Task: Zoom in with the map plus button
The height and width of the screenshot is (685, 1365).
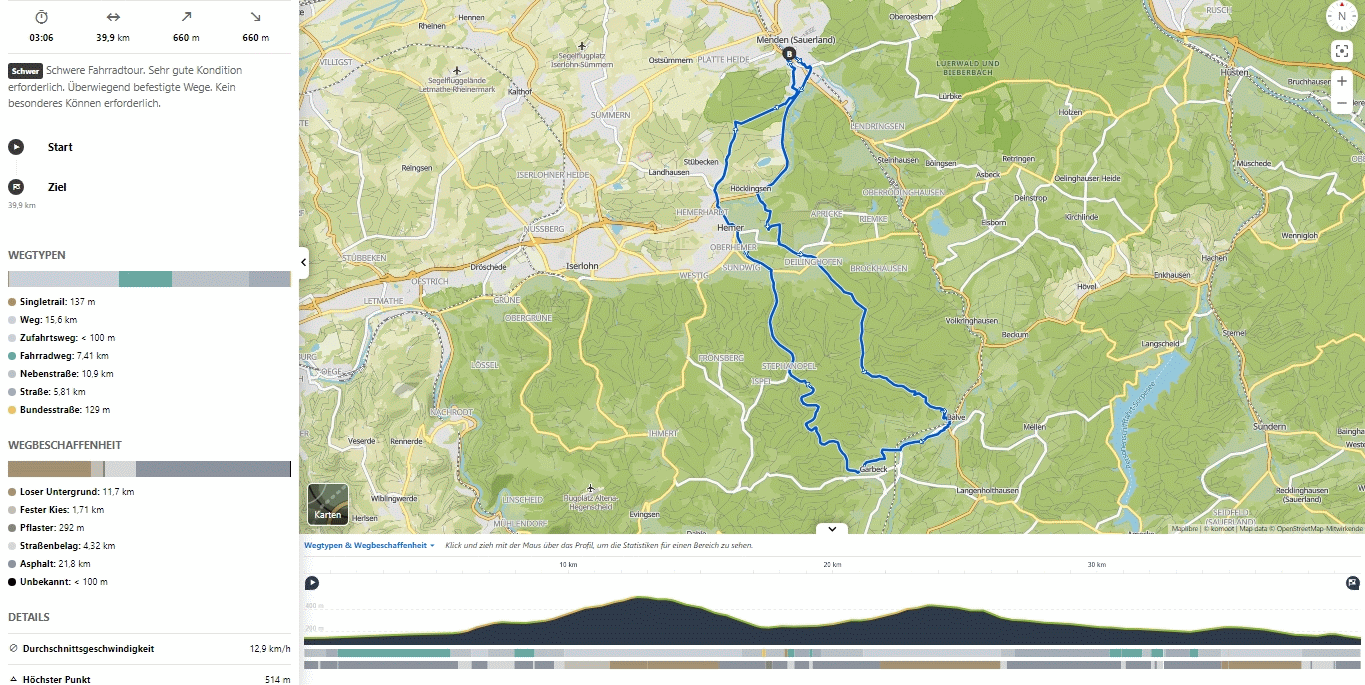Action: point(1341,81)
